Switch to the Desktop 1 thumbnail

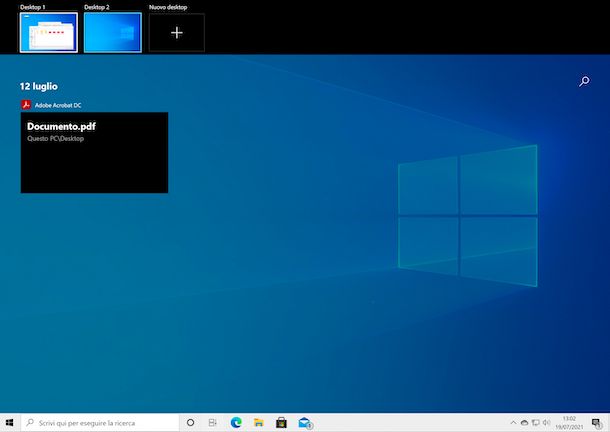[x=49, y=32]
